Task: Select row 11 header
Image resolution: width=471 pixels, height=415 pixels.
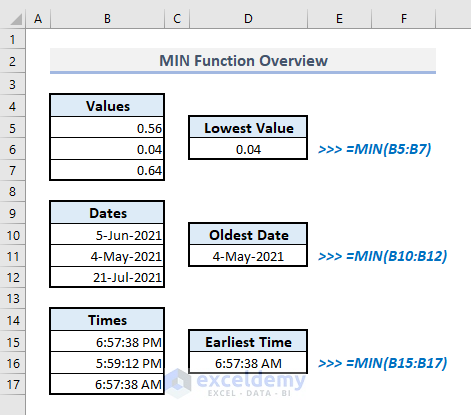Action: (x=13, y=256)
